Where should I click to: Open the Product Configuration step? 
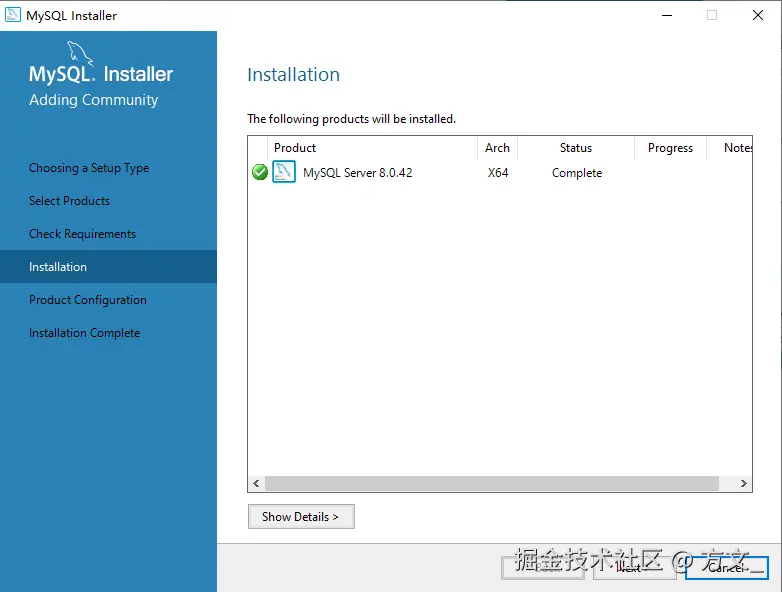[88, 300]
